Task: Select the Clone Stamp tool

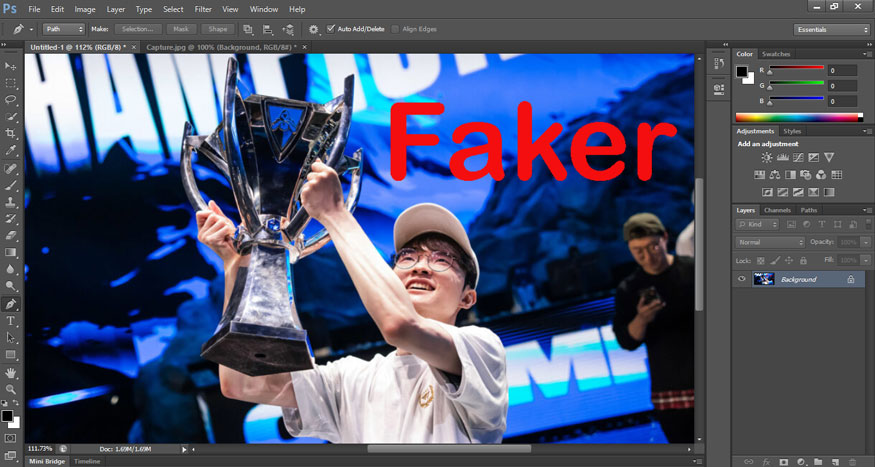Action: [11, 202]
